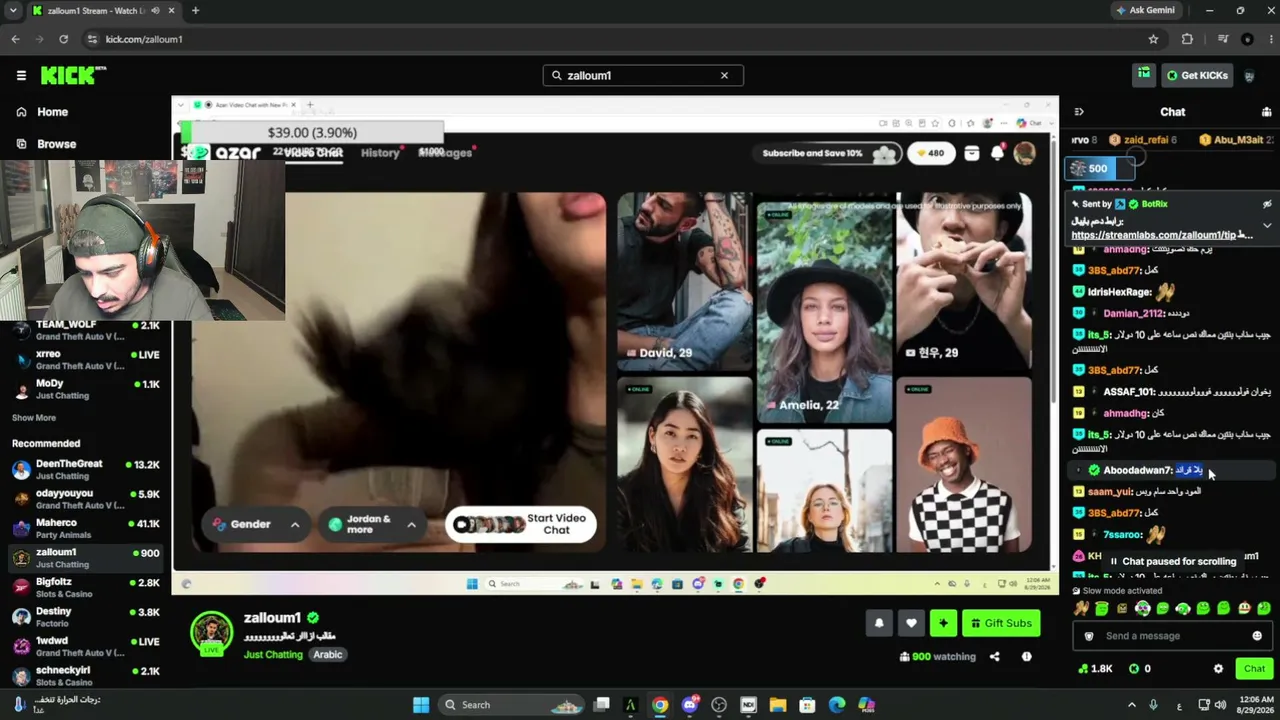1280x720 pixels.
Task: Open 1wdwd recommended channel
Action: pyautogui.click(x=86, y=646)
